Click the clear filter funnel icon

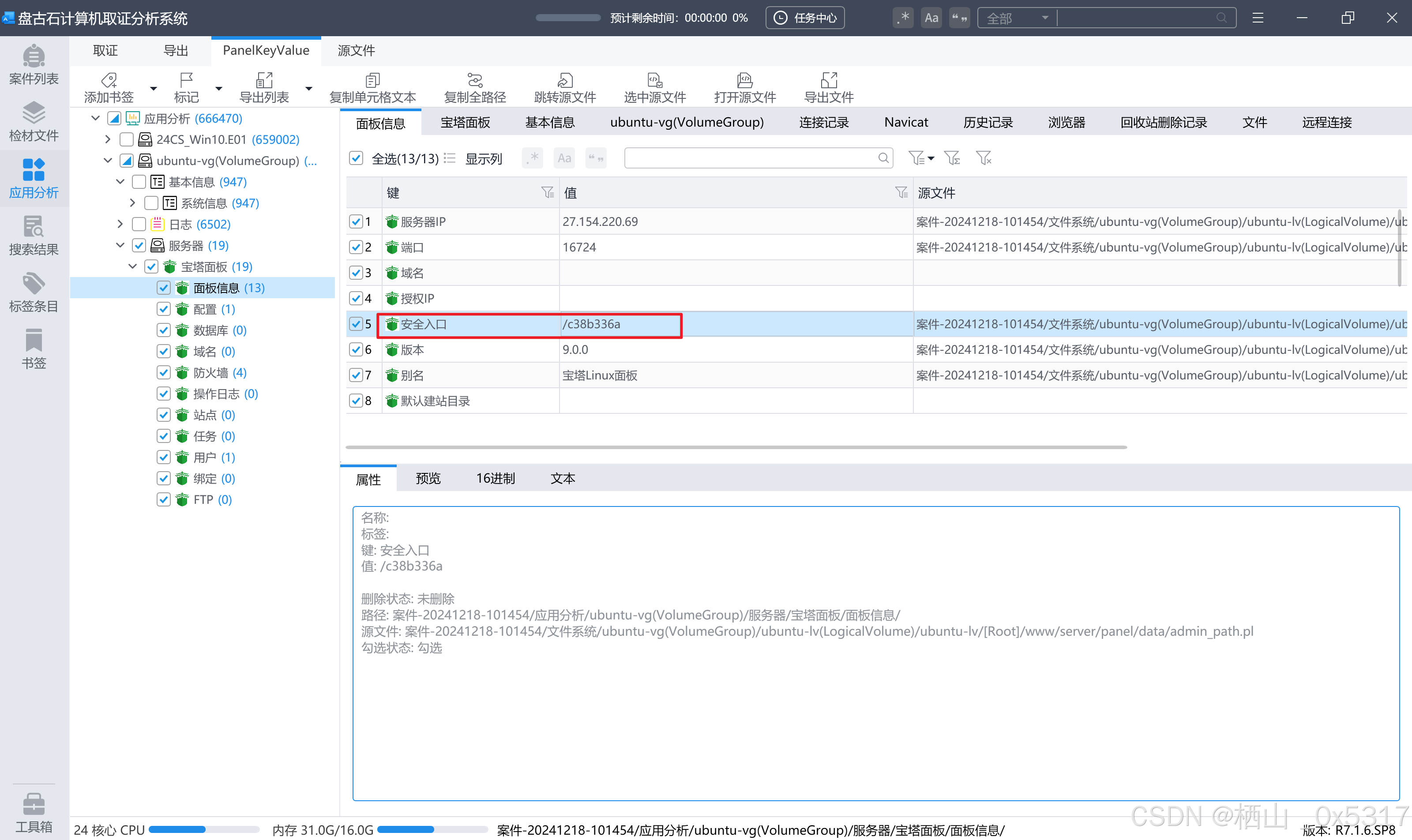coord(984,158)
